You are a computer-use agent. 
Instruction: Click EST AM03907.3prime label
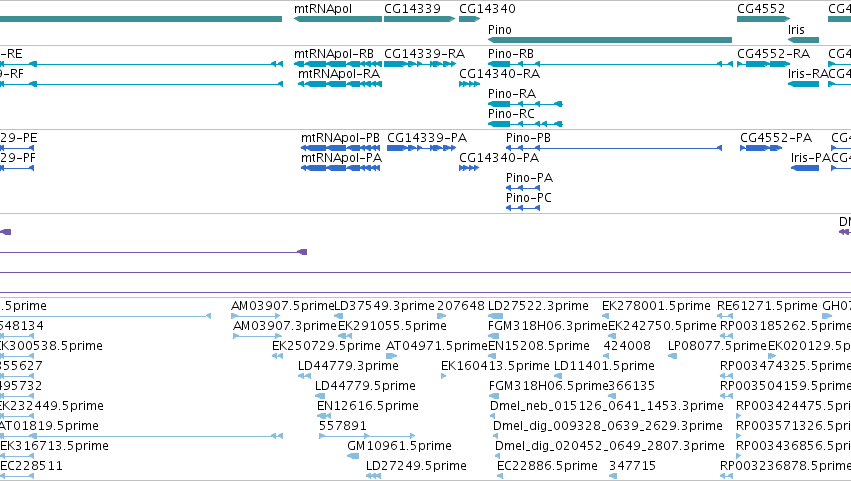[285, 326]
